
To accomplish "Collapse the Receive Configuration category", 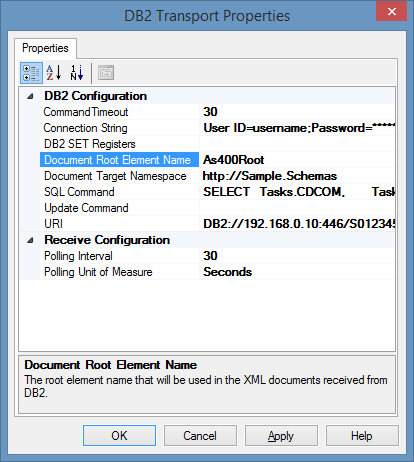I will click(x=30, y=240).
